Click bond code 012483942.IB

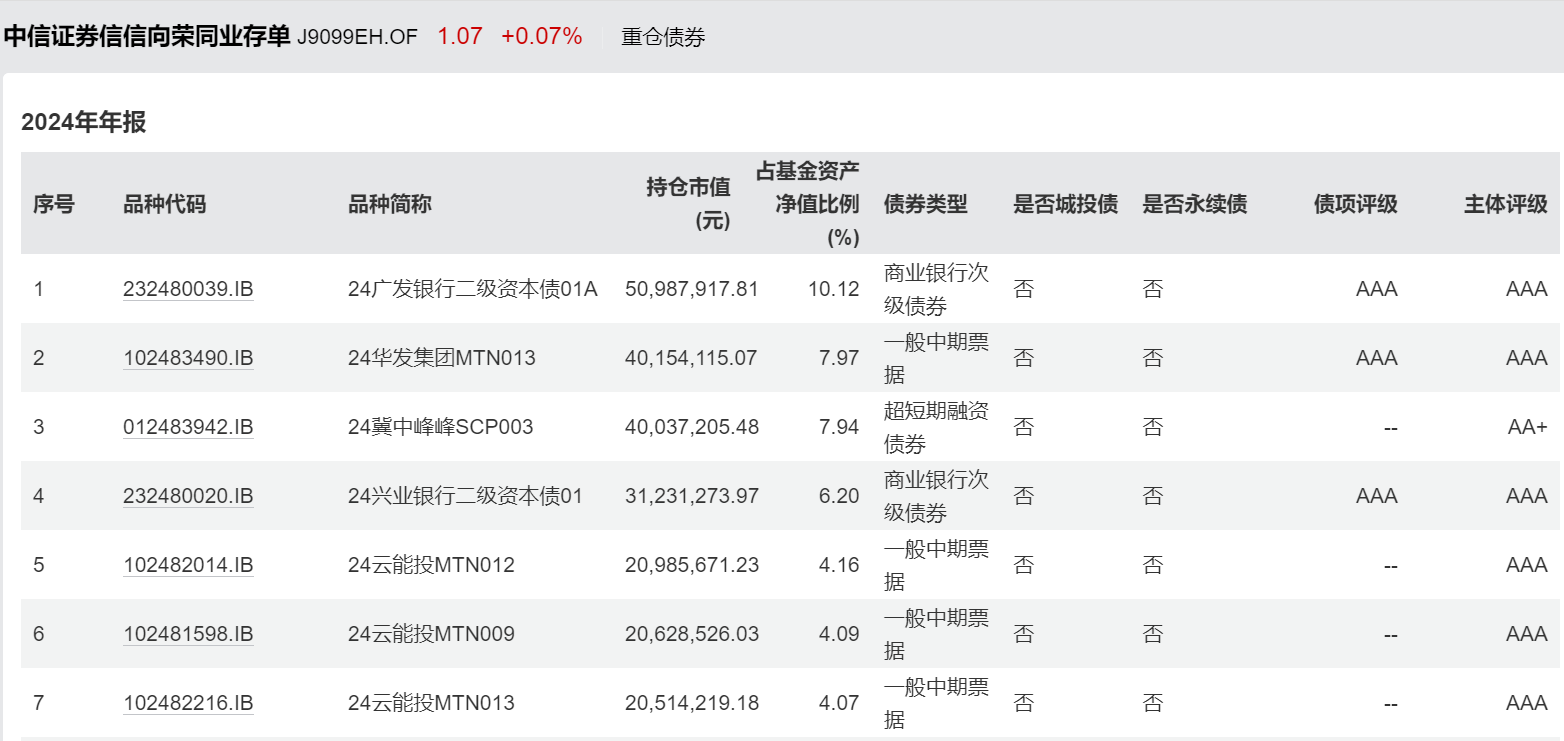tap(188, 428)
